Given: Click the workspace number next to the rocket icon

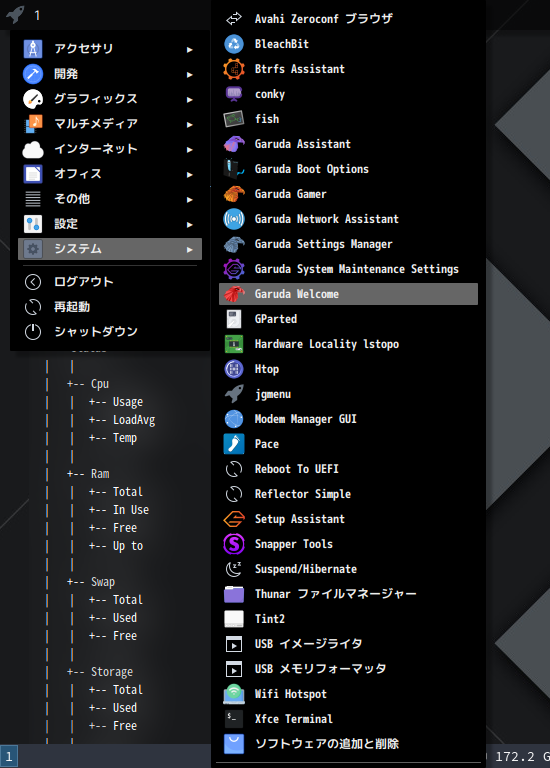Looking at the screenshot, I should tap(37, 15).
